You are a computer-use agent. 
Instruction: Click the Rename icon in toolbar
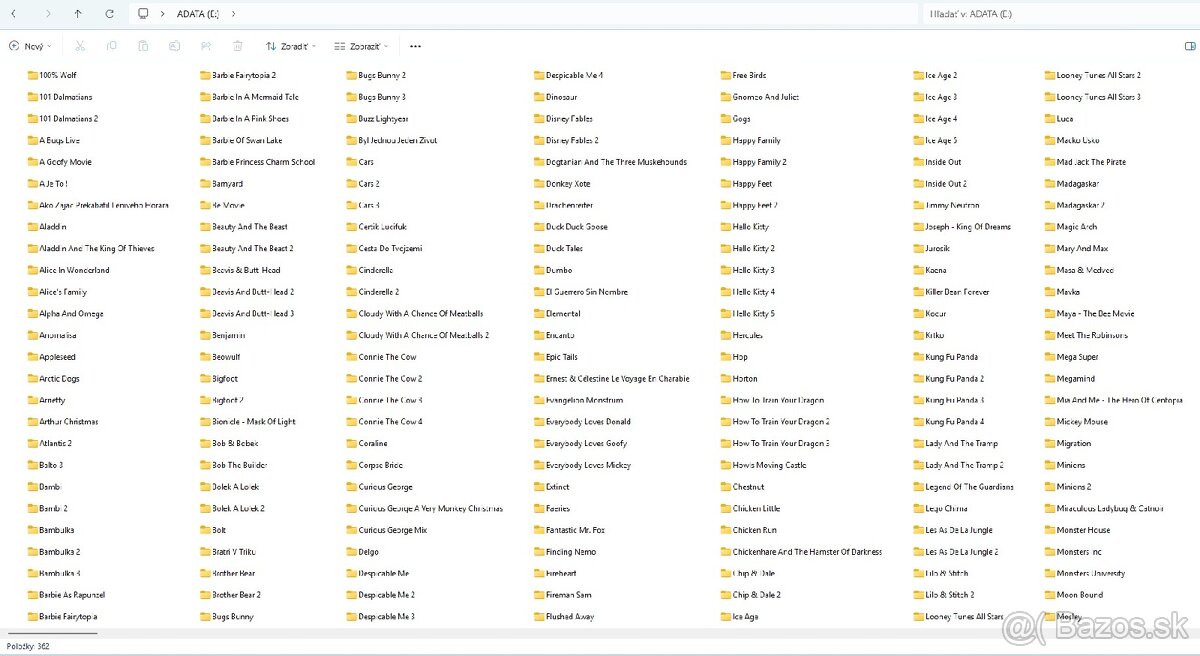175,46
